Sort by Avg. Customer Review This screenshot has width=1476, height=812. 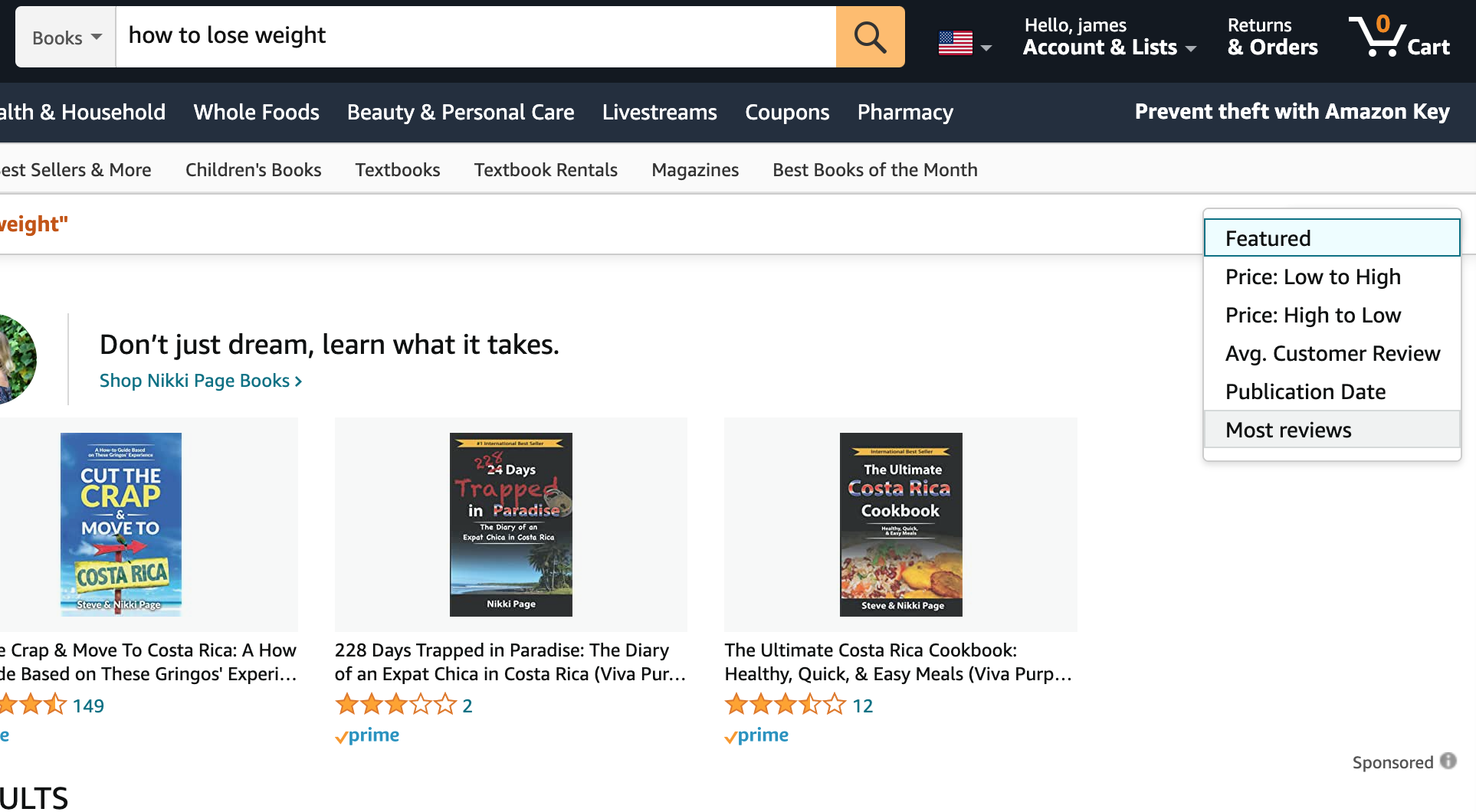(1332, 353)
